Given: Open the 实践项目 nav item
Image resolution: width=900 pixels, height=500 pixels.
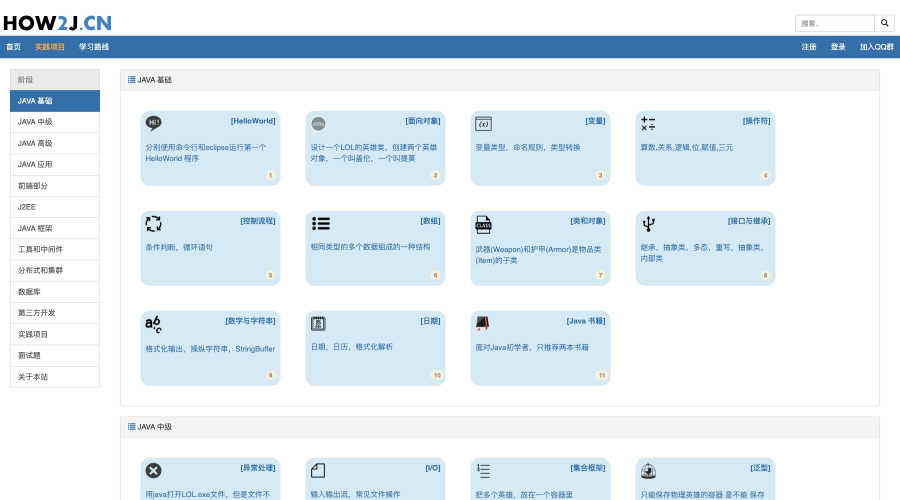Looking at the screenshot, I should pyautogui.click(x=50, y=47).
